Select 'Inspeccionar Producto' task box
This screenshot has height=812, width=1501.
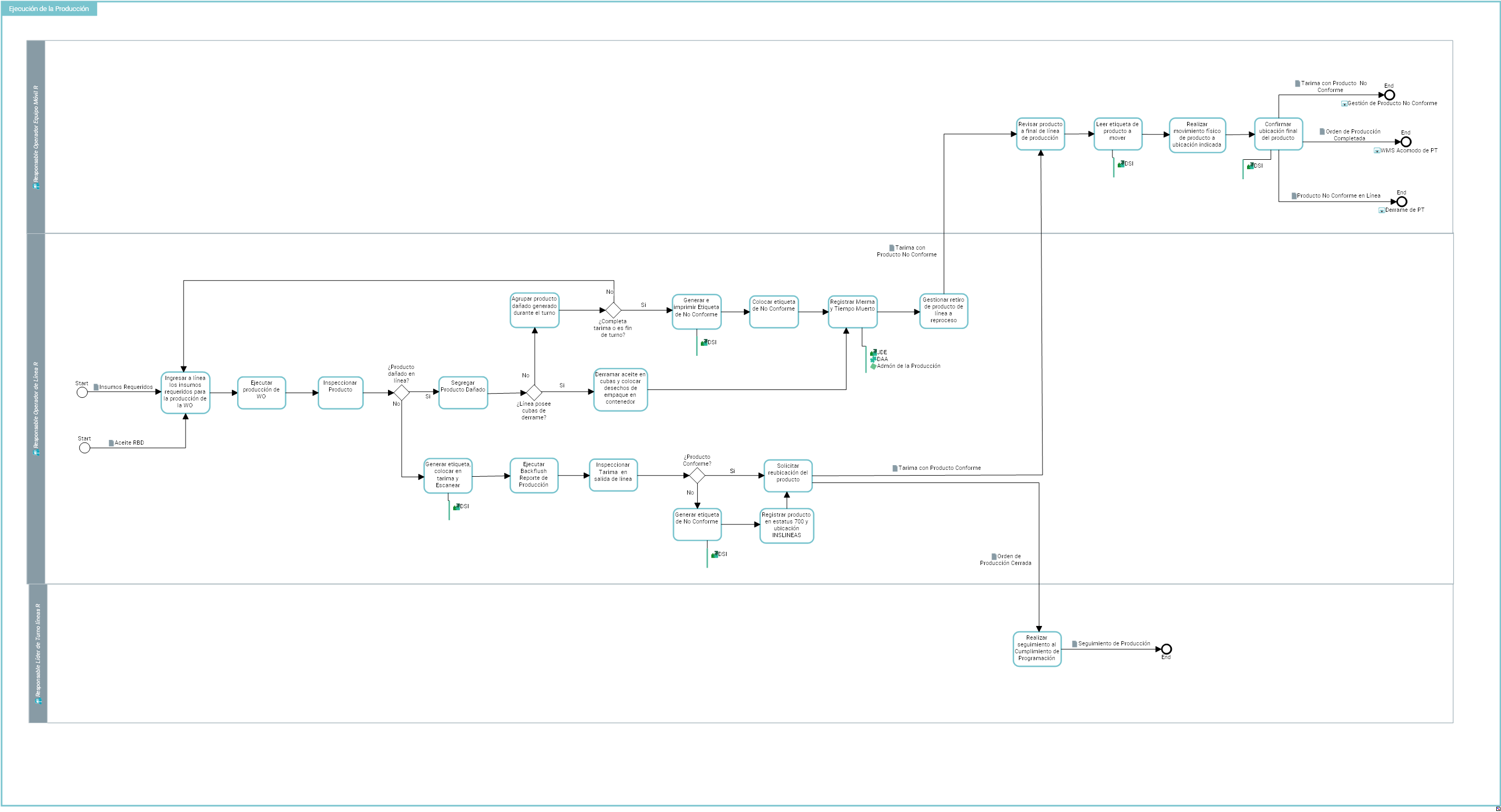[340, 393]
